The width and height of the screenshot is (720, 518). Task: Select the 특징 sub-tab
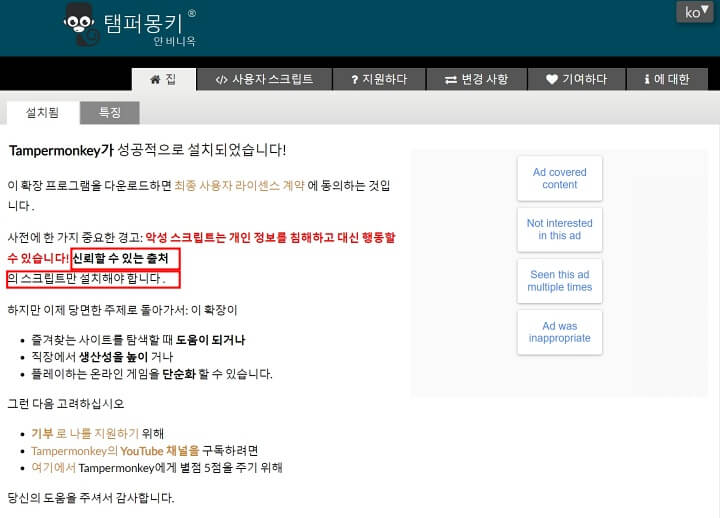click(110, 113)
